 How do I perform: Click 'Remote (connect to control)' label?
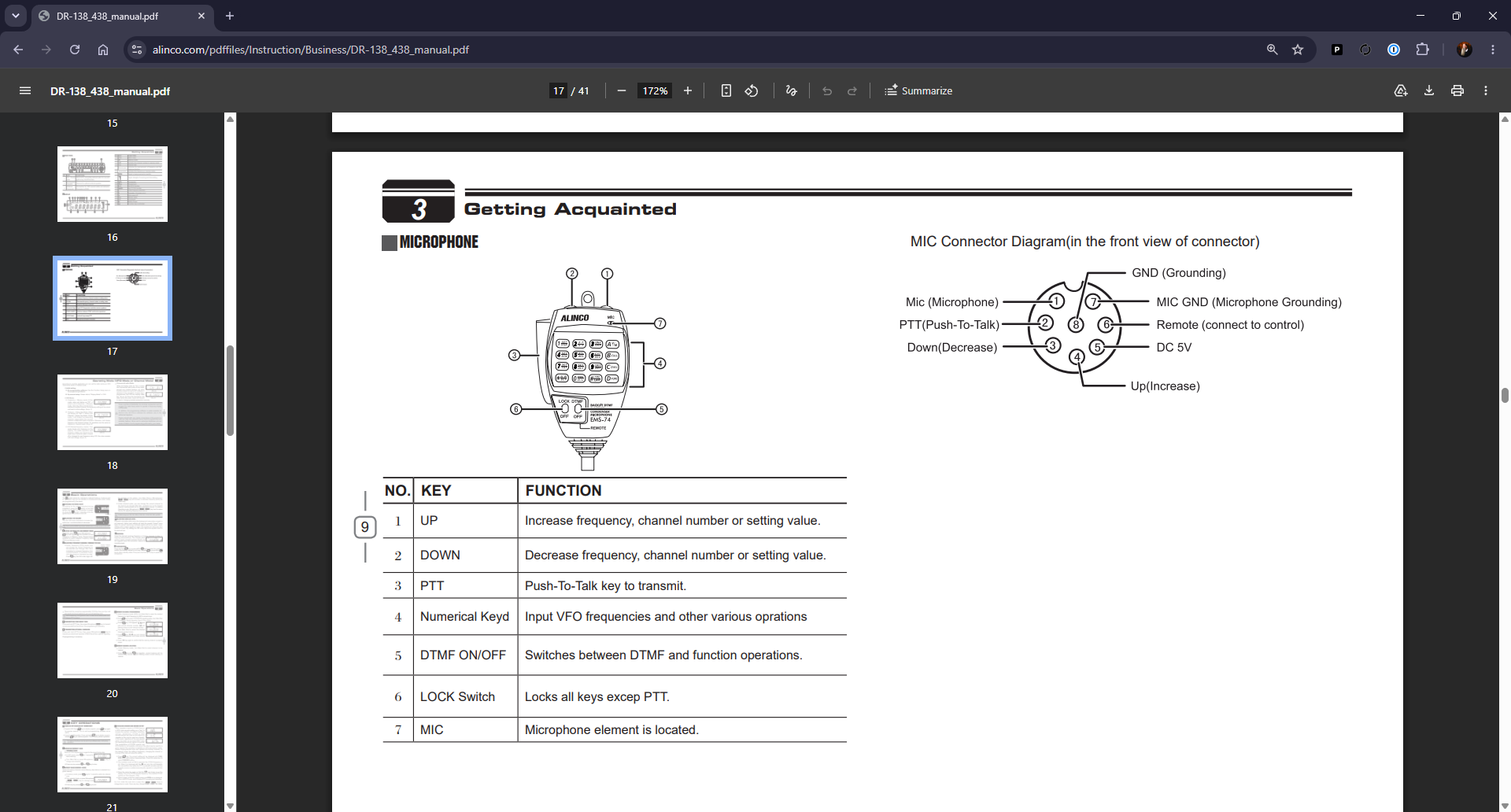[1230, 325]
